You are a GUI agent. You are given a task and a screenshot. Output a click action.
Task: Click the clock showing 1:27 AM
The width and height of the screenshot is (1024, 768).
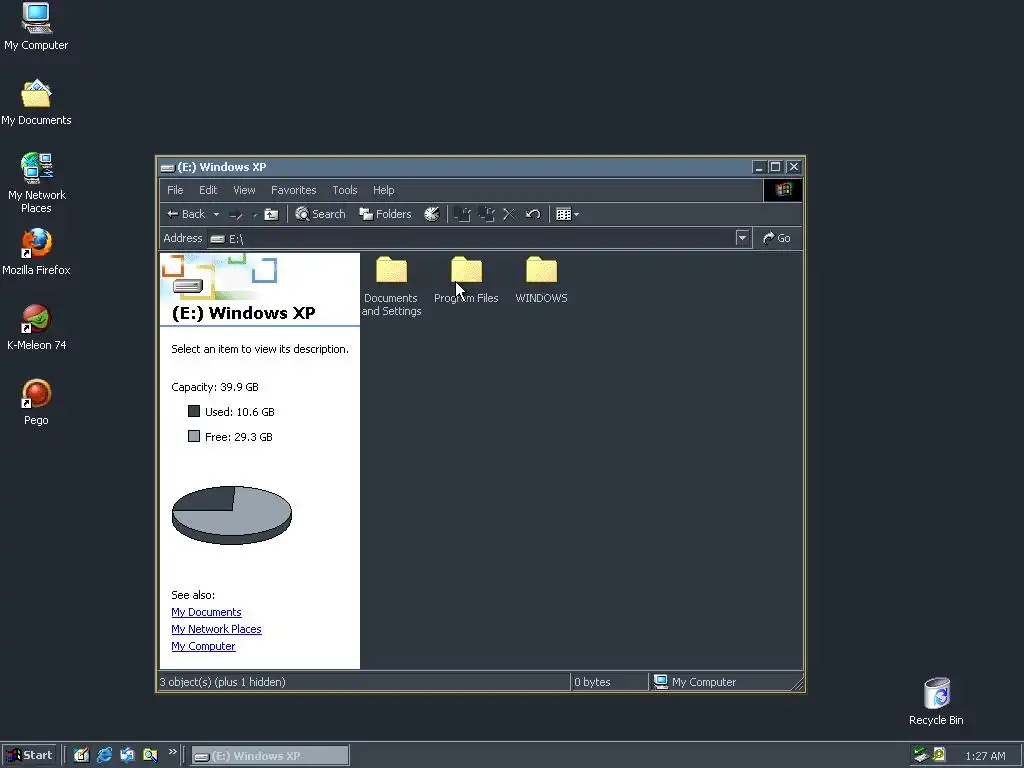(985, 756)
